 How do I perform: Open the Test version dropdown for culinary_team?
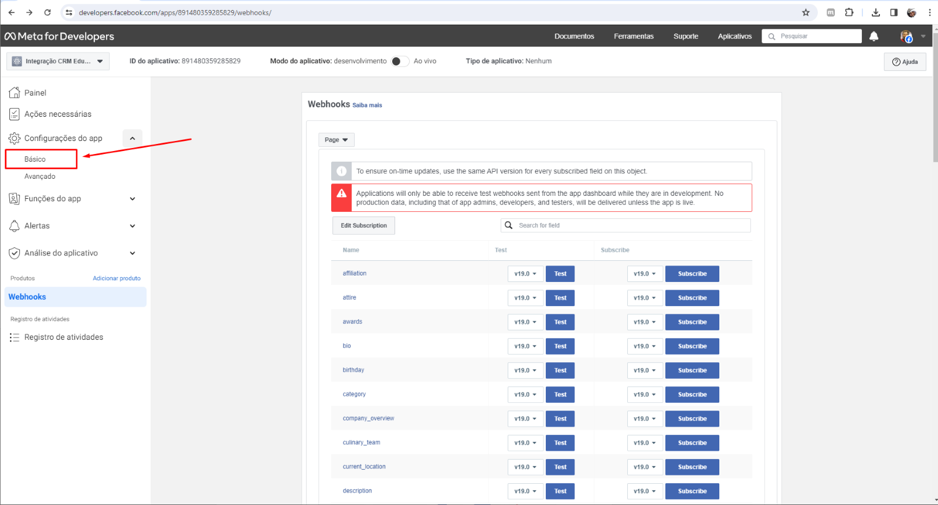pyautogui.click(x=525, y=443)
